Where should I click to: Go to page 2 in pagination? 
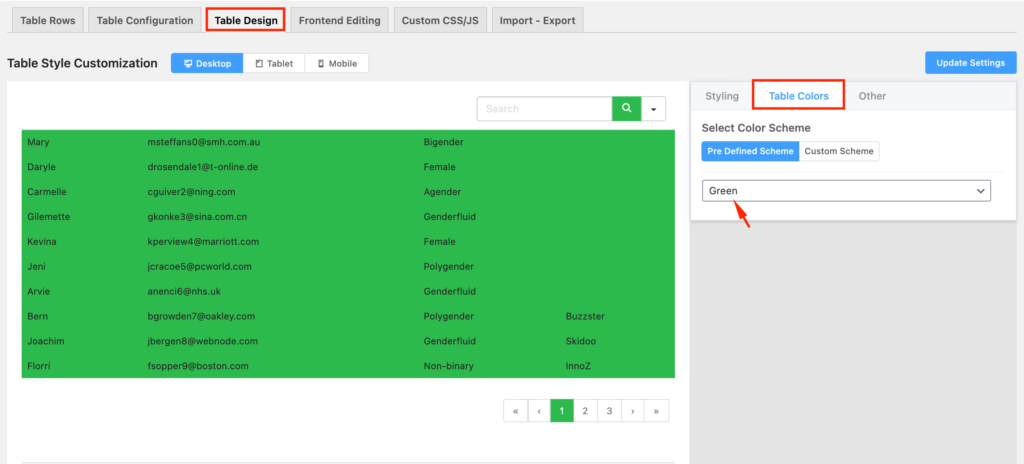pos(585,411)
